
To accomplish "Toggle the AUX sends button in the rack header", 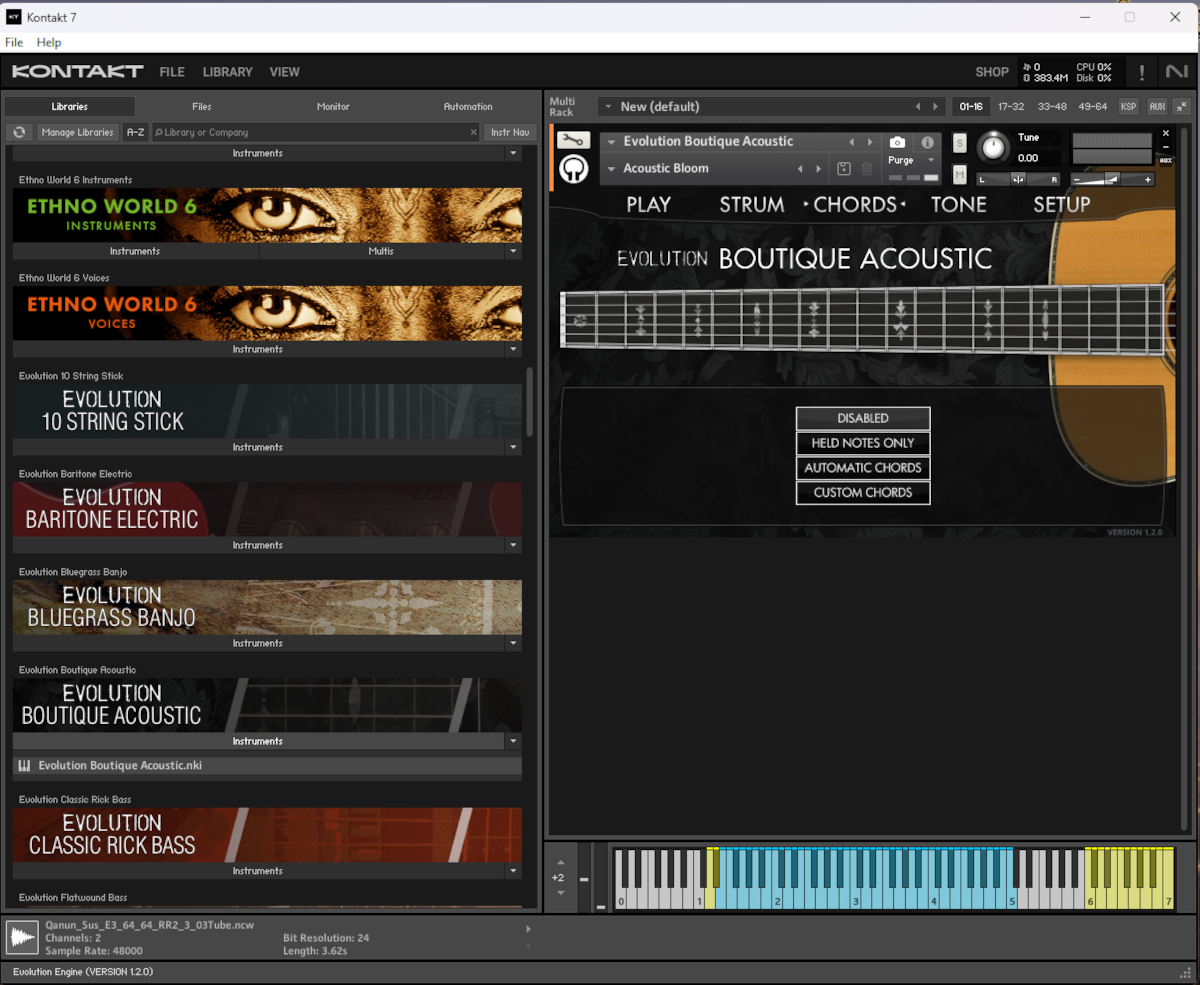I will [x=1157, y=107].
